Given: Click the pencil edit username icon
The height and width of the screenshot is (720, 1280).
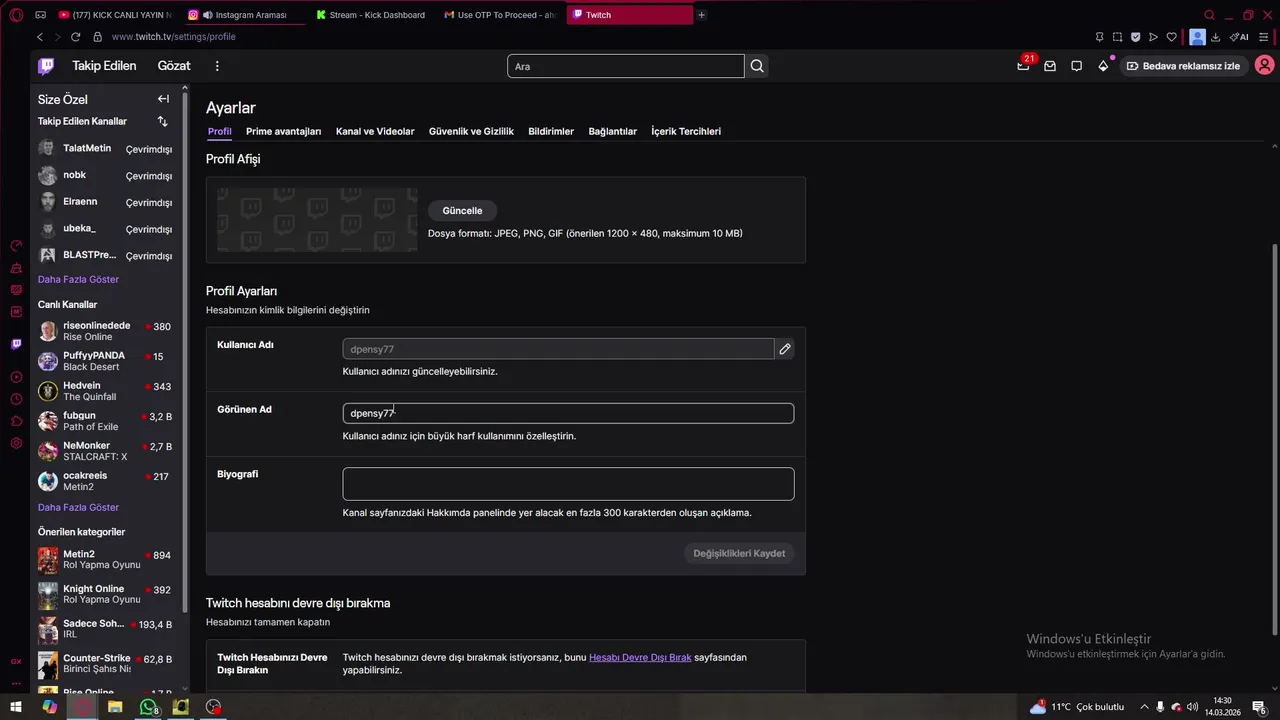Looking at the screenshot, I should coord(785,349).
